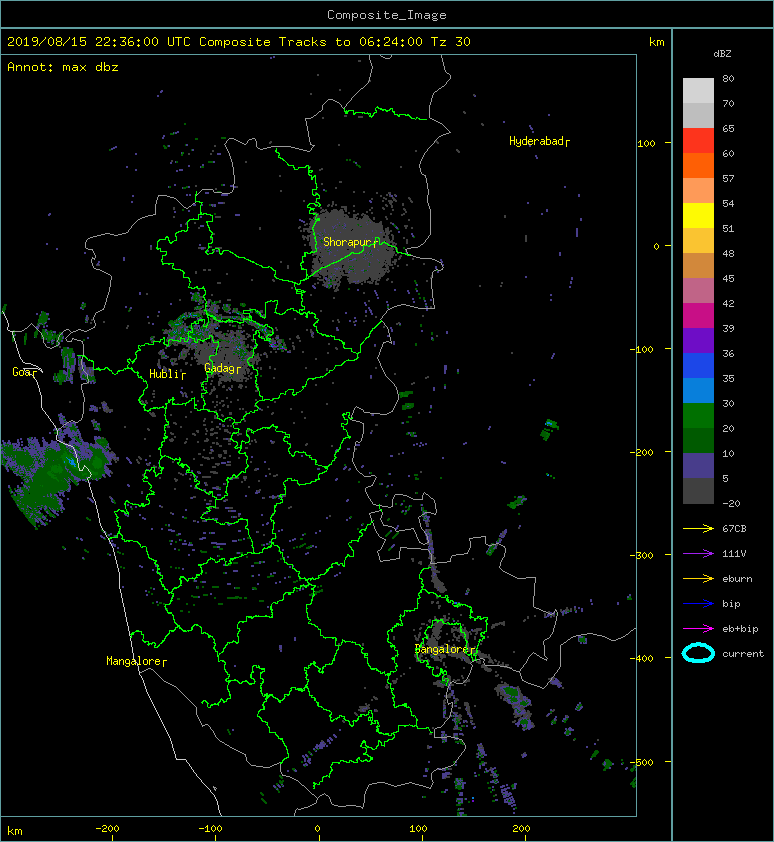Click the Shorapur city label
The width and height of the screenshot is (774, 842).
point(350,242)
